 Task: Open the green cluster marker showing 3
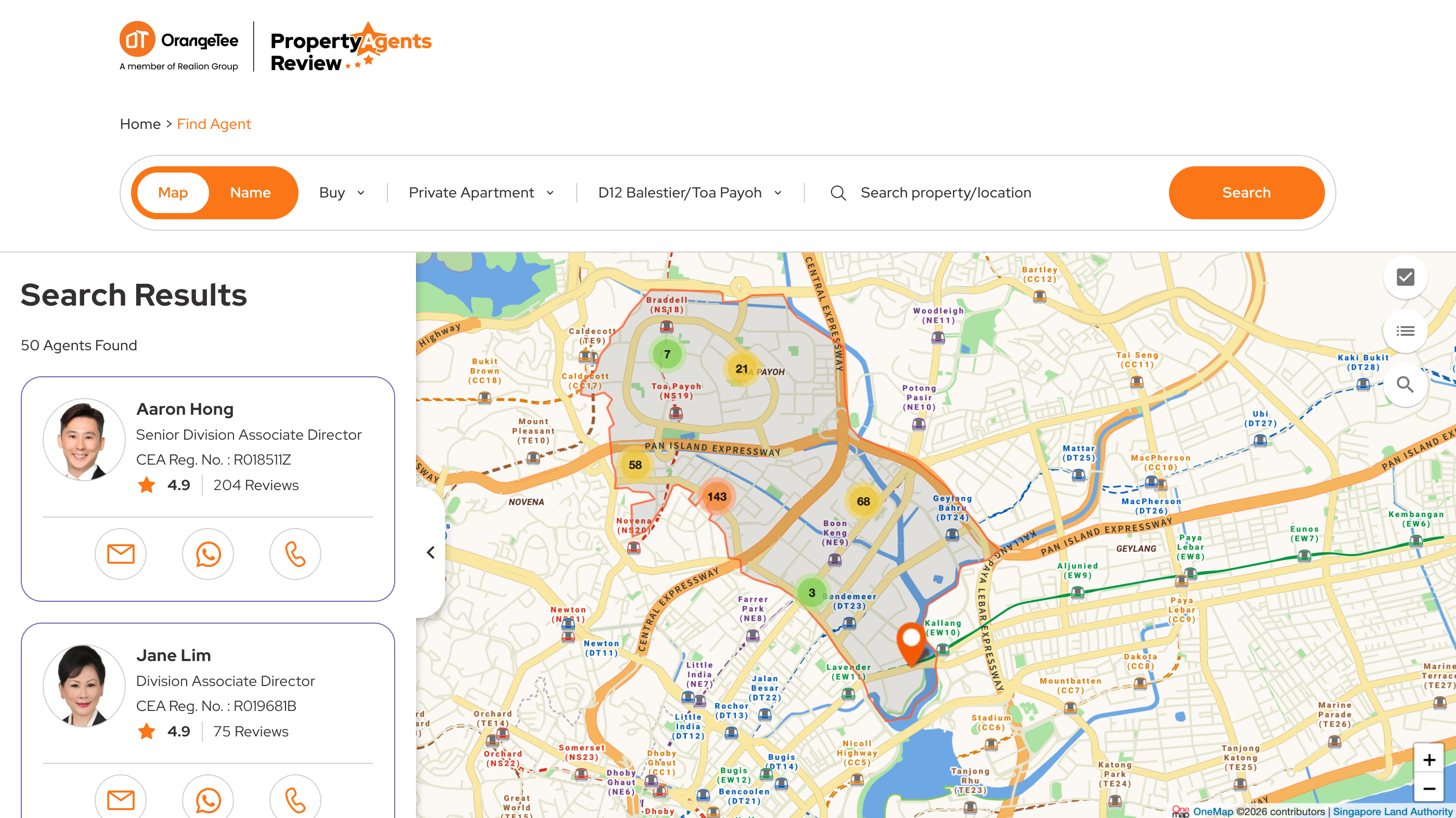[x=812, y=592]
